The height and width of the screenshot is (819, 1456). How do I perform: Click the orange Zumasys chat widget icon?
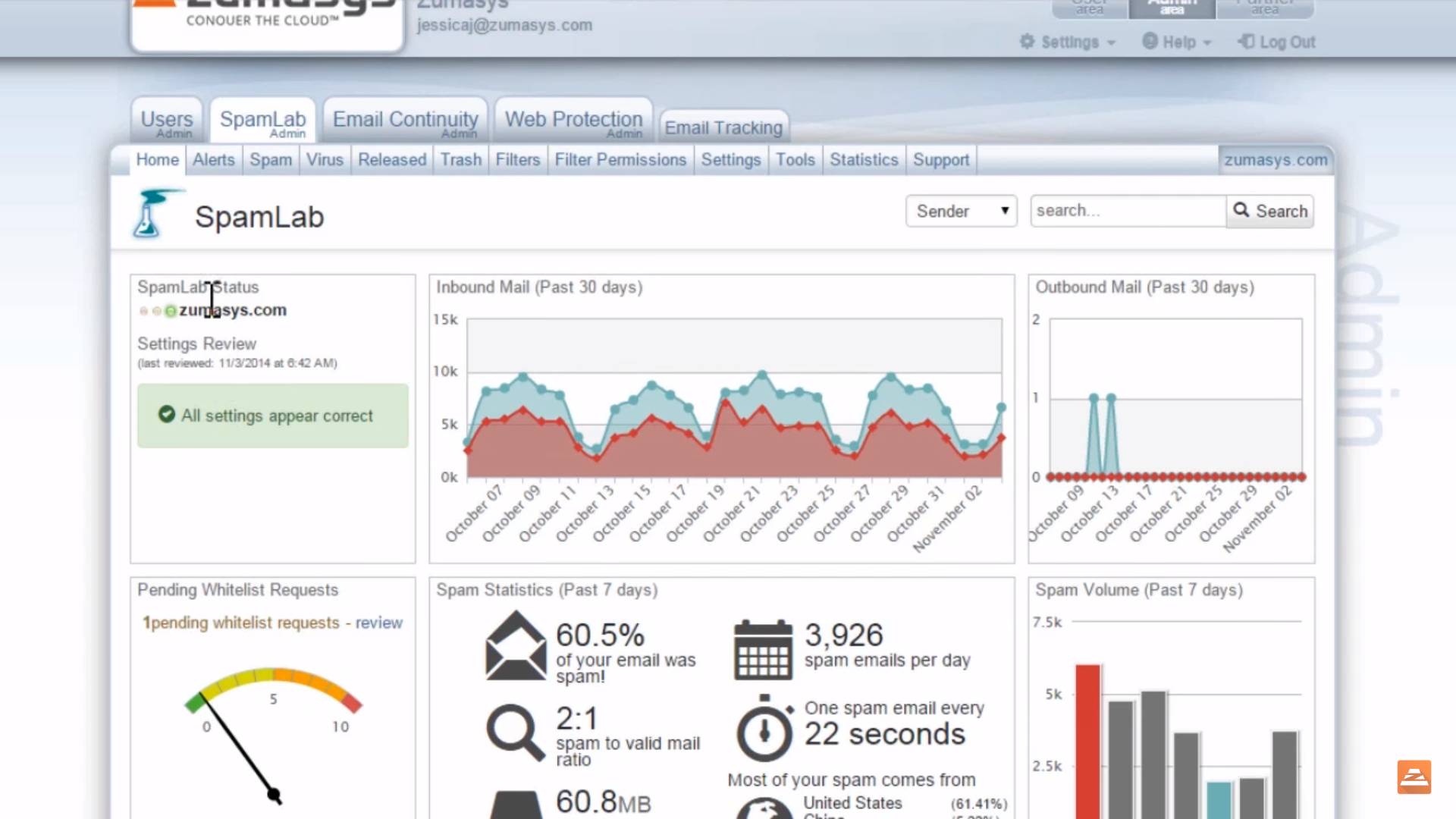click(x=1414, y=777)
